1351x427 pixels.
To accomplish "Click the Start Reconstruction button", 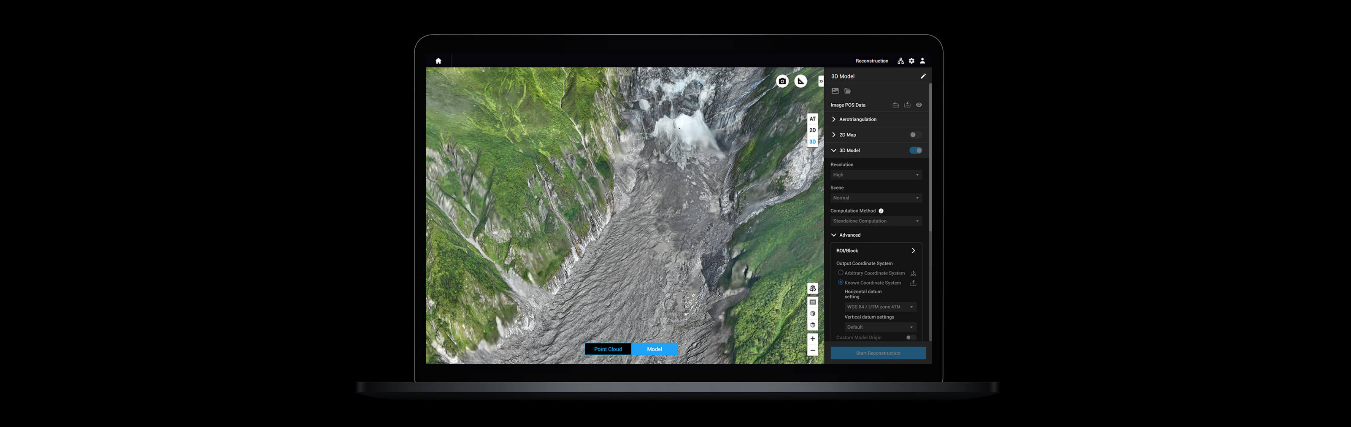I will [x=878, y=353].
